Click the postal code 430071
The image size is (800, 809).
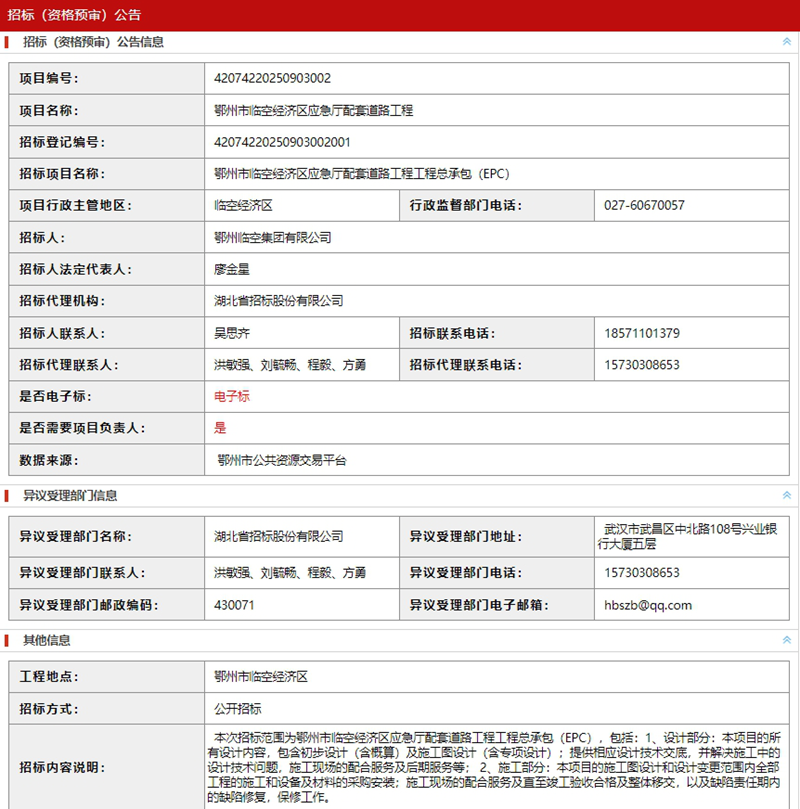[x=234, y=605]
